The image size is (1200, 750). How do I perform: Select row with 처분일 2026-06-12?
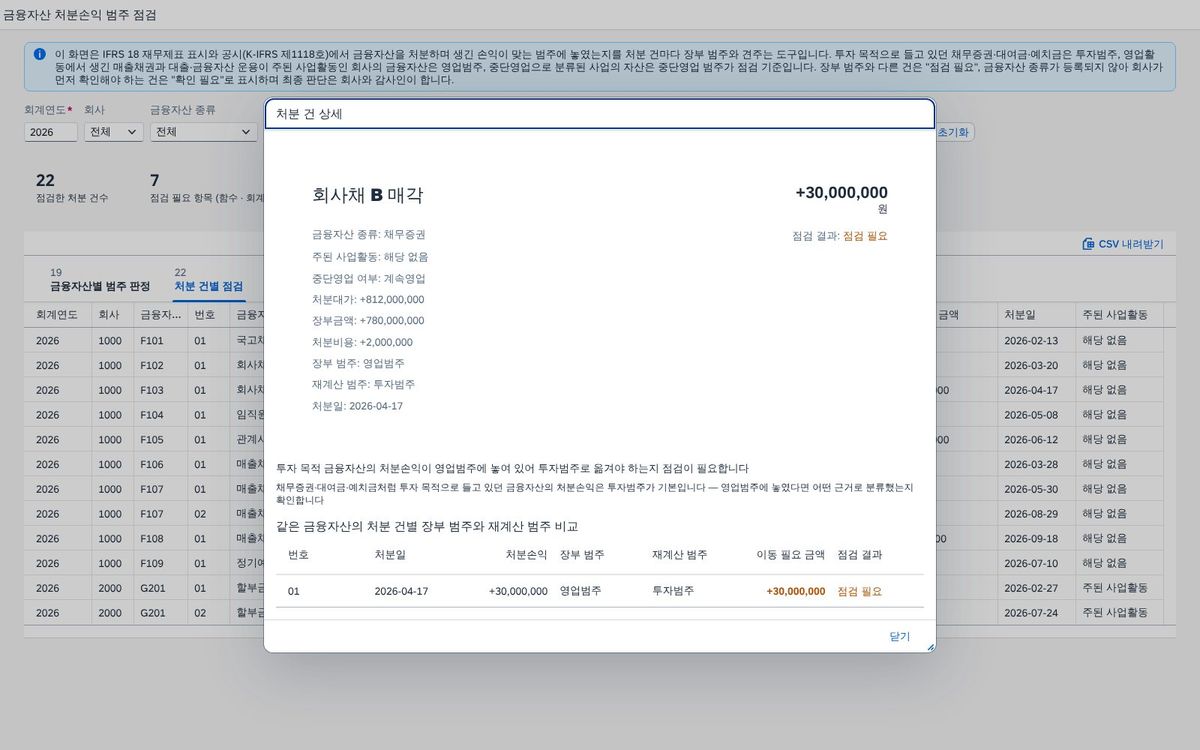coord(600,439)
